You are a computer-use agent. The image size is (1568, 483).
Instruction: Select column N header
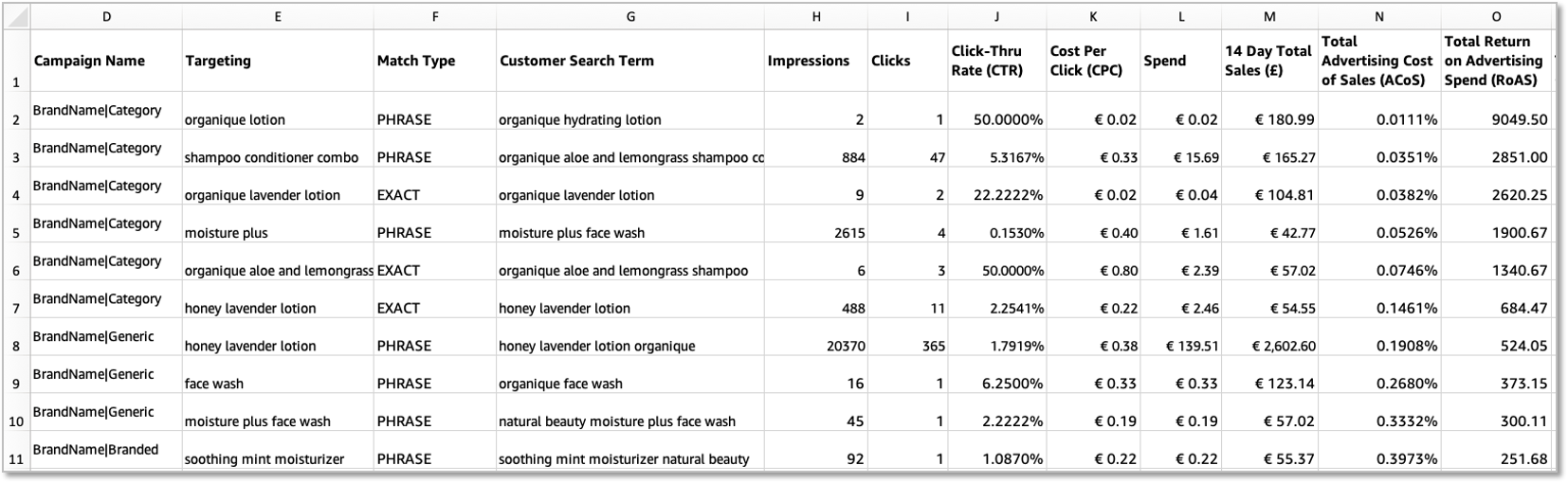pyautogui.click(x=1378, y=16)
